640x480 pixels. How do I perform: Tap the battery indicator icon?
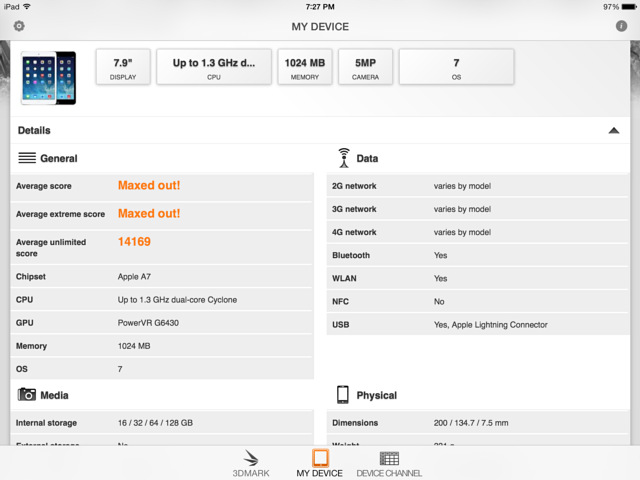(629, 7)
